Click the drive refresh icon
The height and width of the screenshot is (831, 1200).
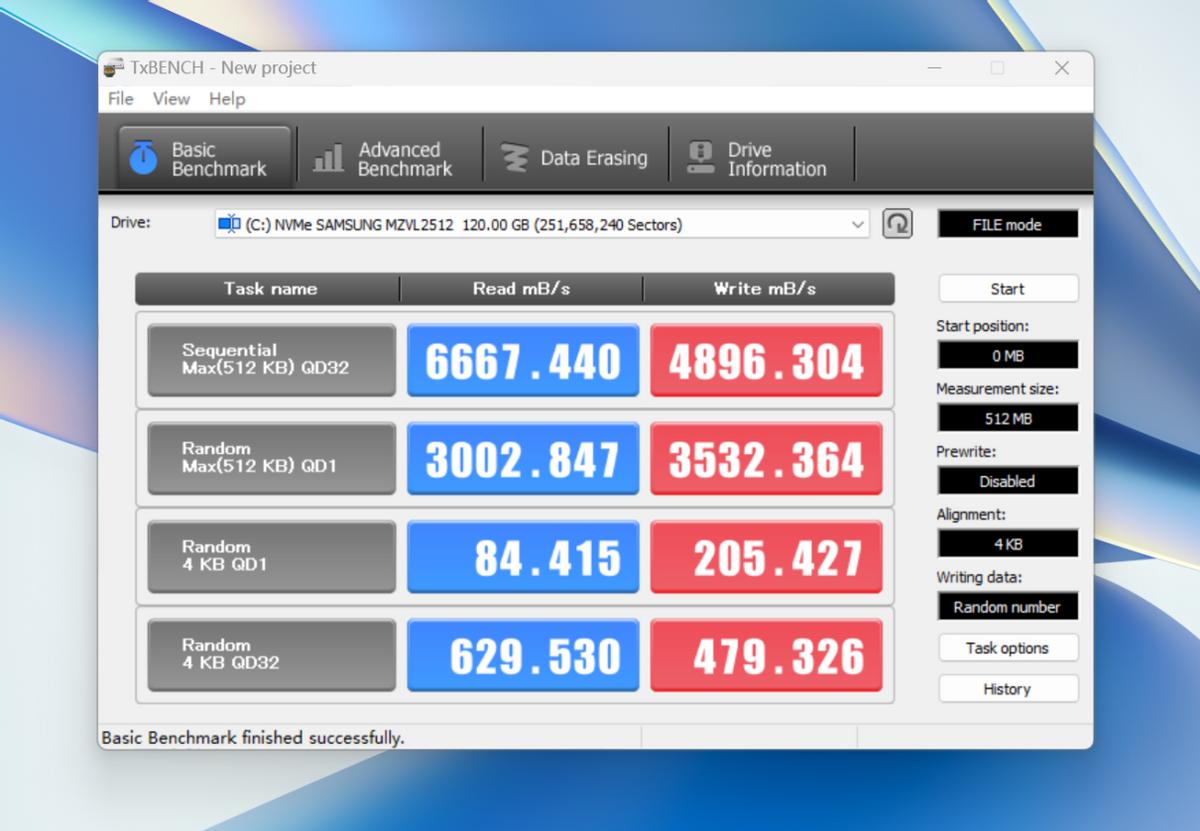pyautogui.click(x=897, y=223)
